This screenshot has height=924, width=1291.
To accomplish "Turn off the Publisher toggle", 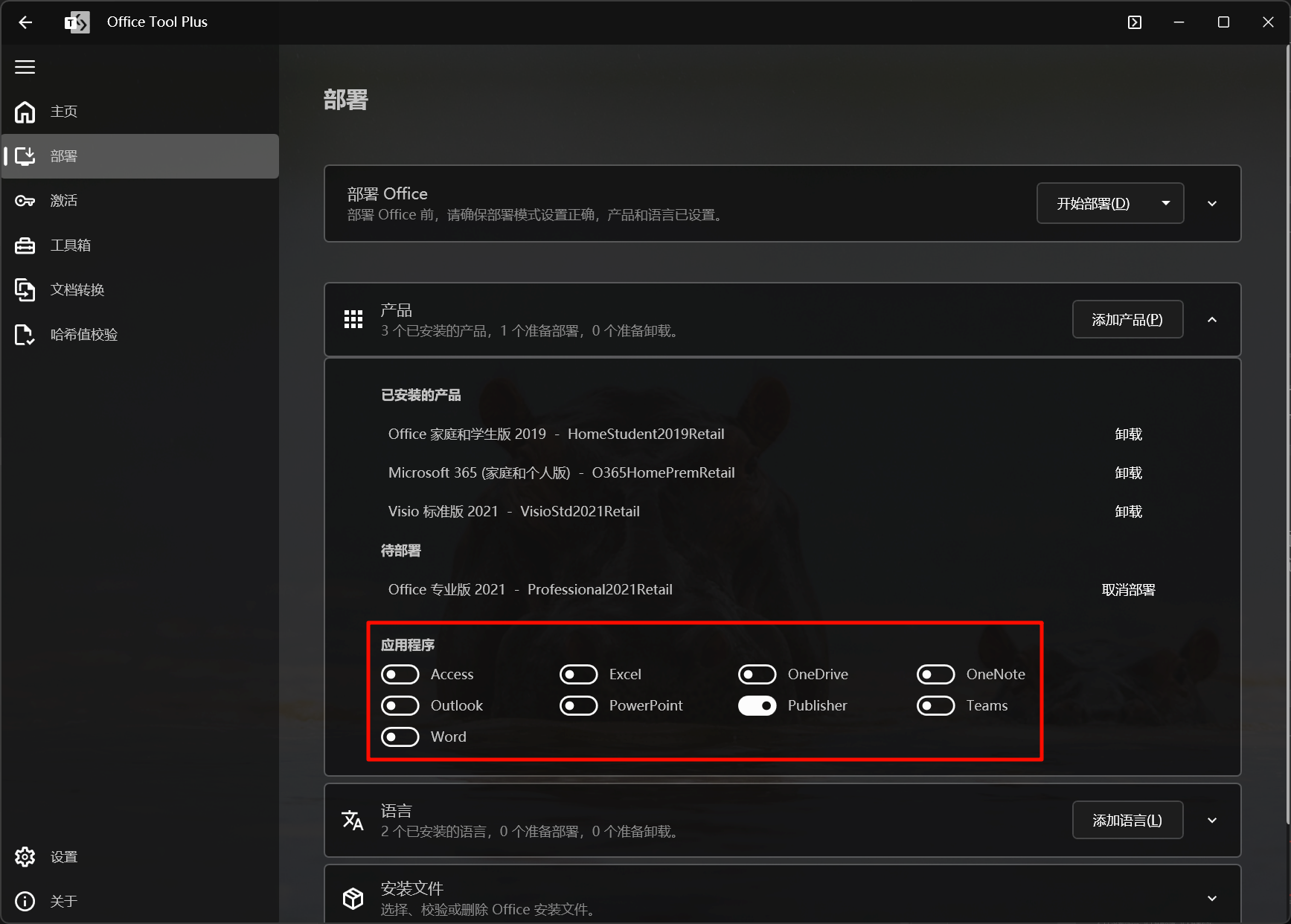I will pyautogui.click(x=757, y=705).
